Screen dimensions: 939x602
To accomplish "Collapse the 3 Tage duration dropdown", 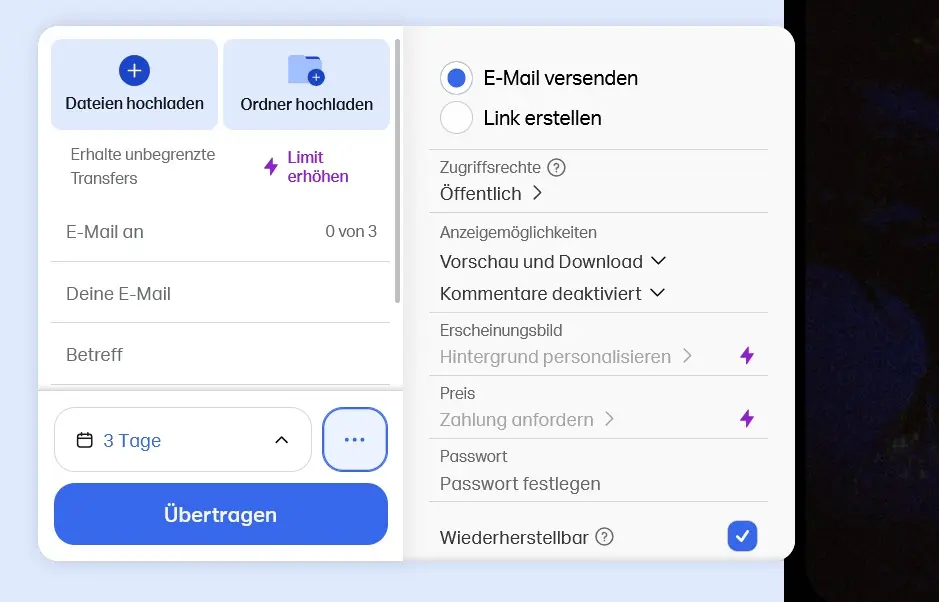I will (284, 437).
